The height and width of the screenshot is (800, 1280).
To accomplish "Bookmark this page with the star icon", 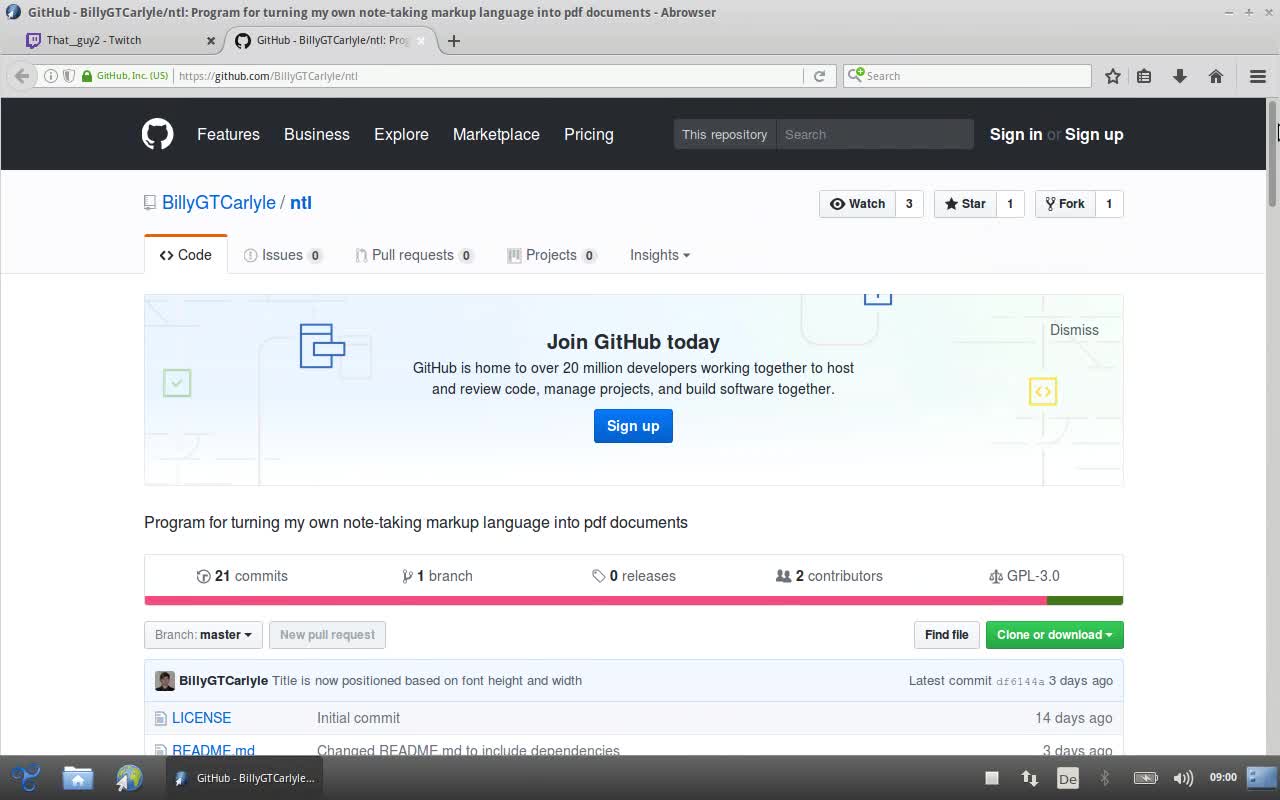I will point(1112,76).
